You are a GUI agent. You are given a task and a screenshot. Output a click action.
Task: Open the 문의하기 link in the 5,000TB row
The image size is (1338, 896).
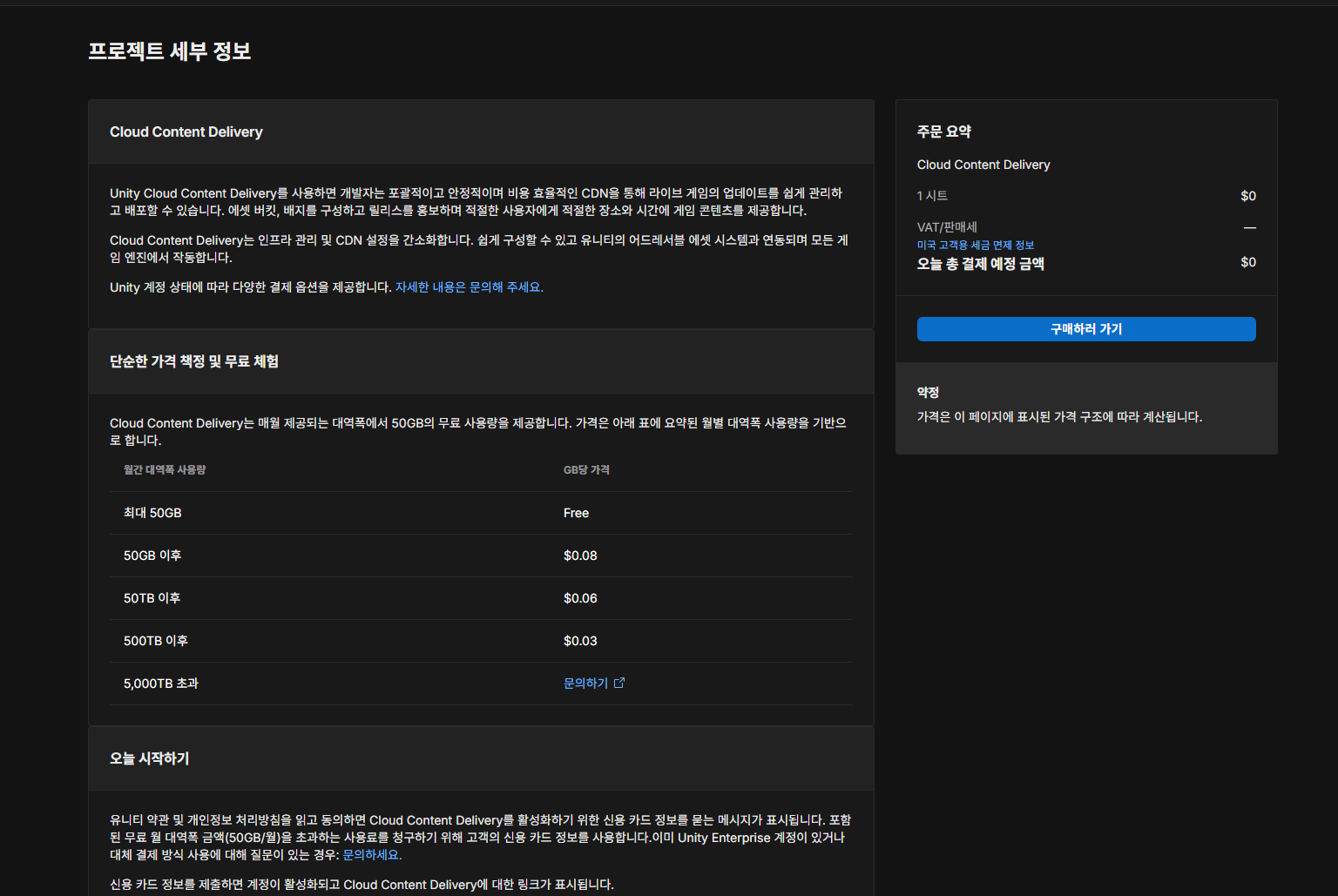585,684
